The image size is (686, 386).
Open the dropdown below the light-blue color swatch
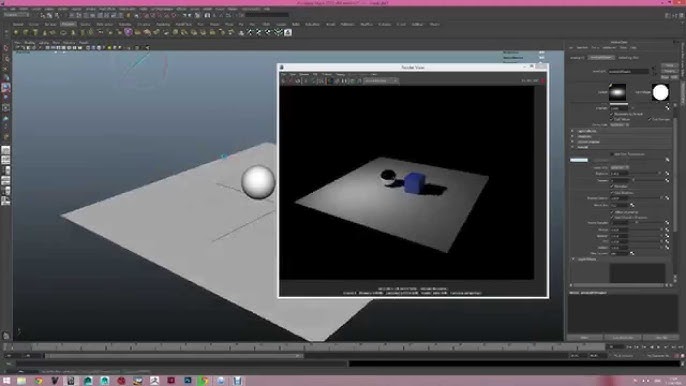click(620, 167)
